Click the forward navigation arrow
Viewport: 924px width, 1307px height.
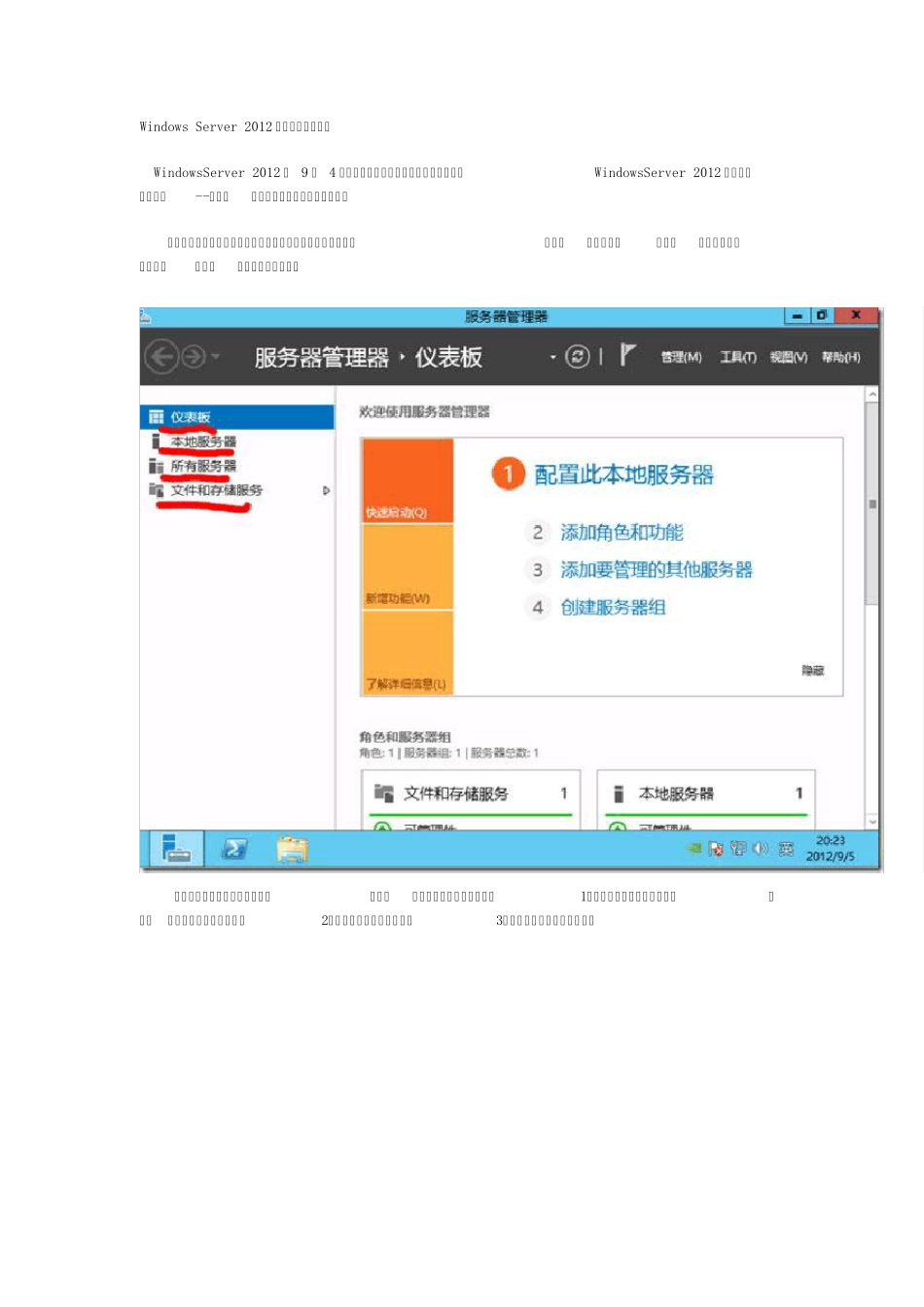coord(194,357)
